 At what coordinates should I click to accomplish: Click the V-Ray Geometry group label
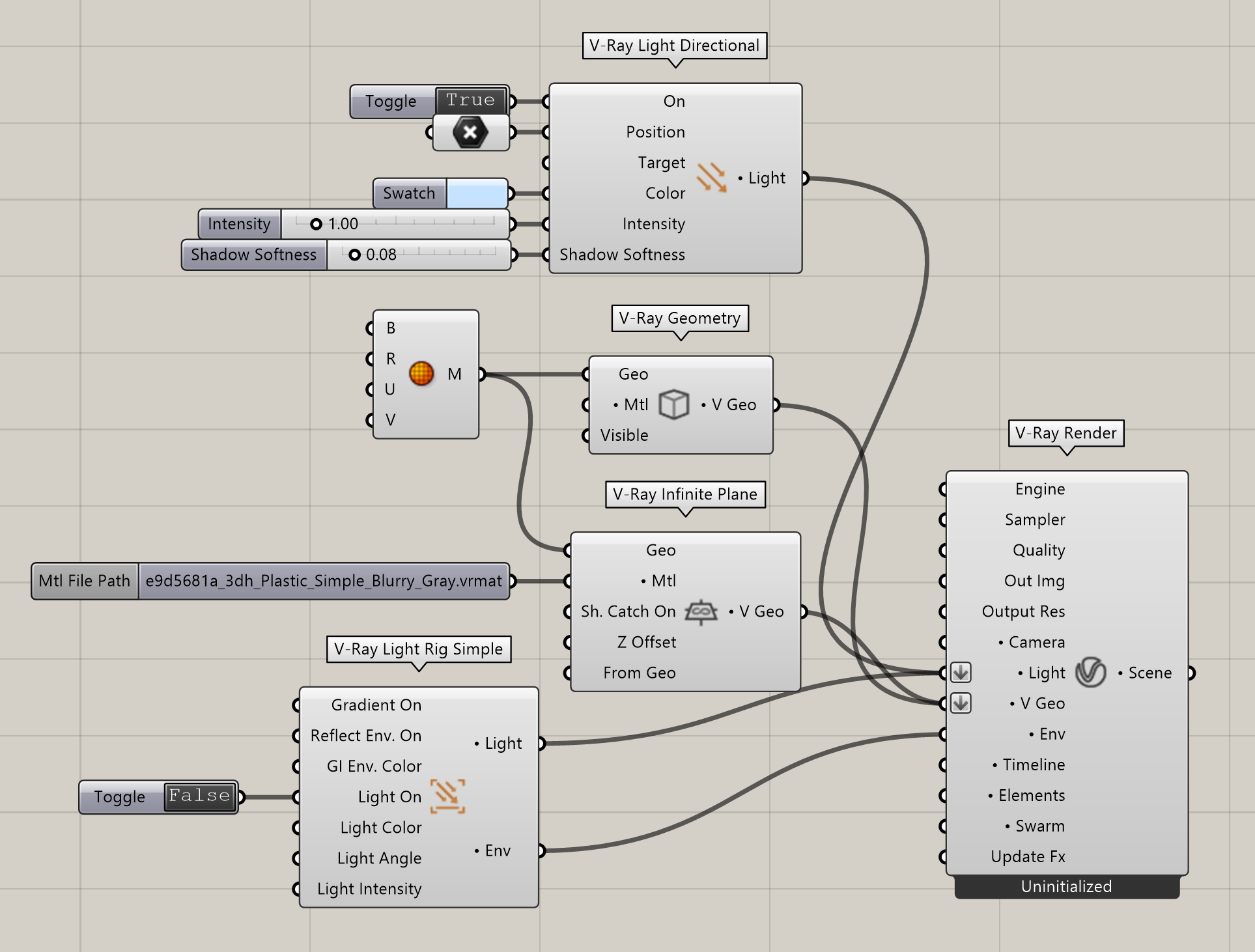(680, 318)
